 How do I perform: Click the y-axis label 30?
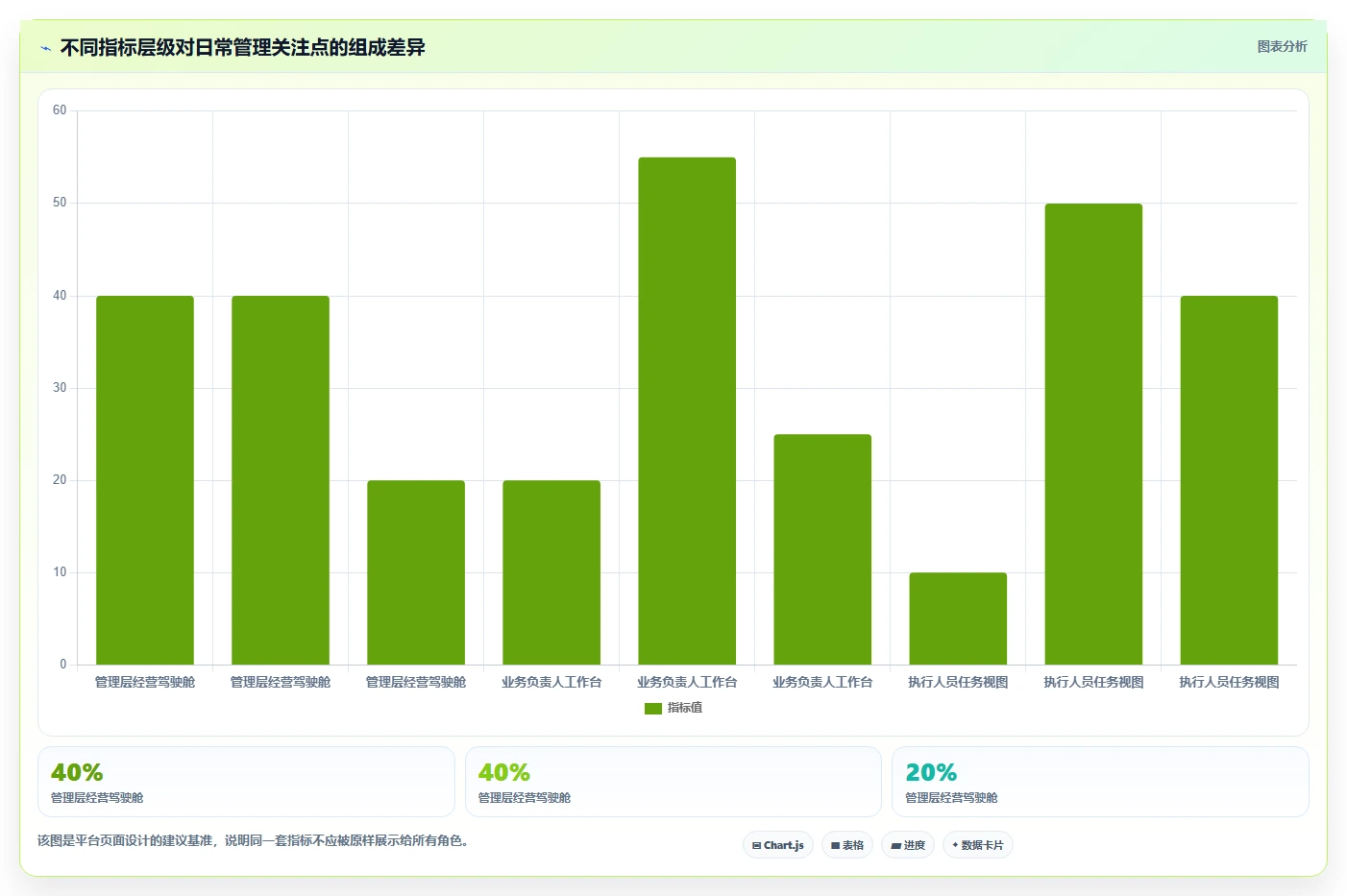coord(60,388)
